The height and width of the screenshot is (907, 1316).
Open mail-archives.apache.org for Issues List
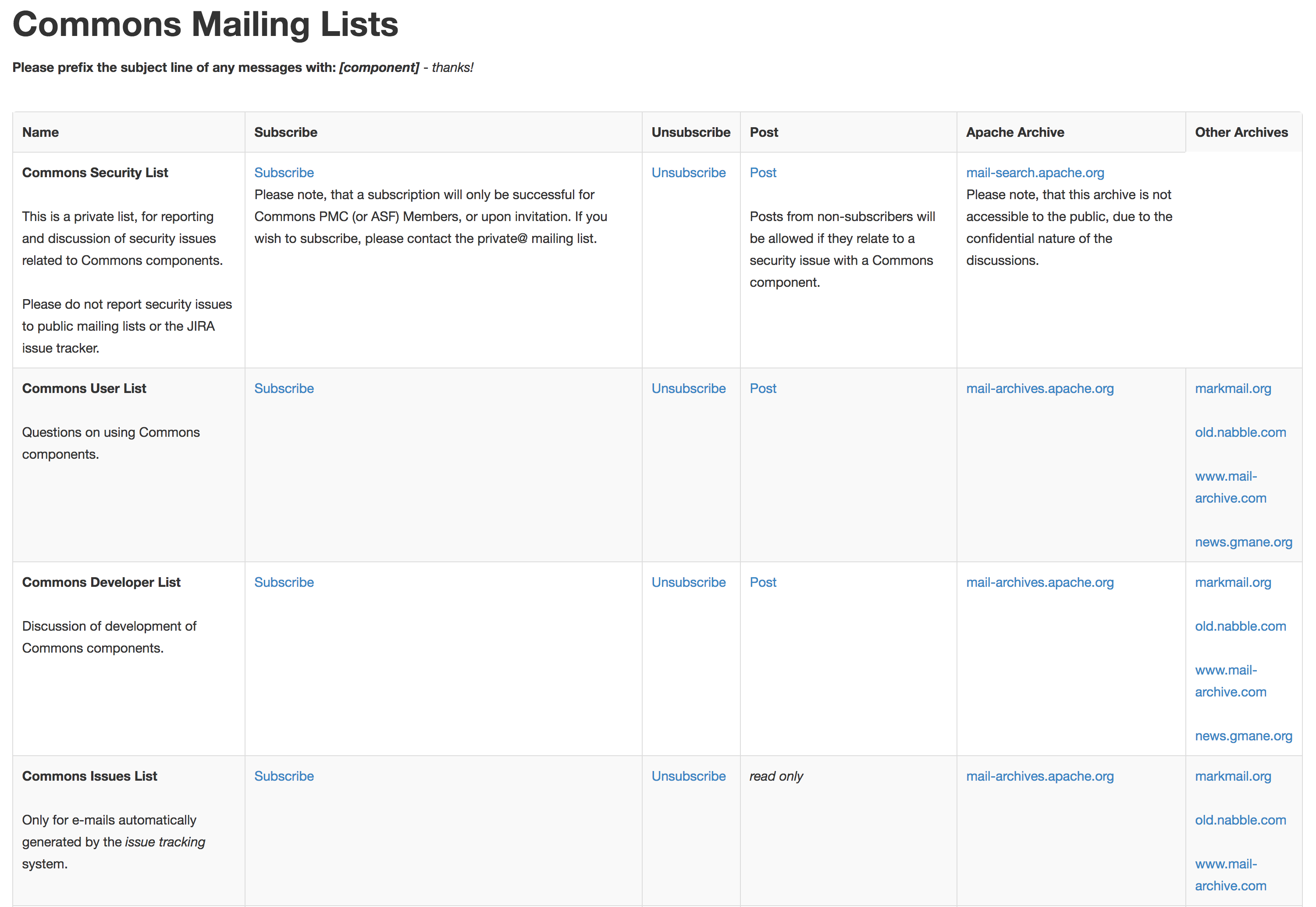click(1039, 776)
